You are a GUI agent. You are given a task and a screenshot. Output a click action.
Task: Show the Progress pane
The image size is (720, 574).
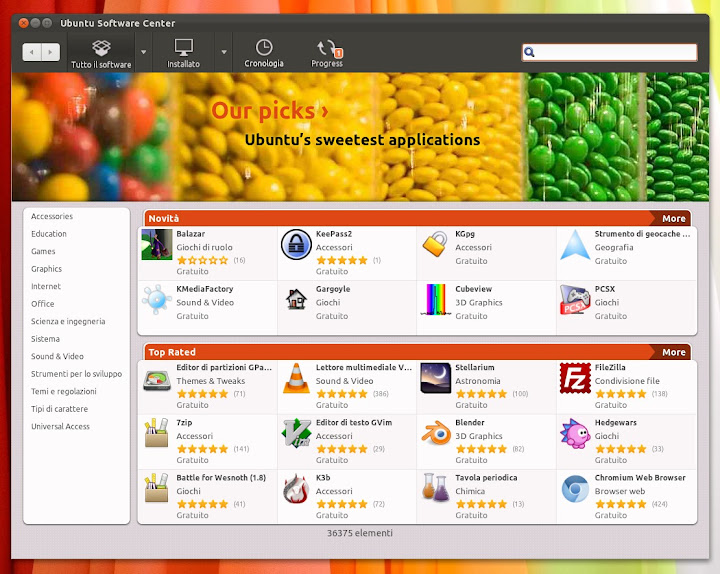pos(327,53)
